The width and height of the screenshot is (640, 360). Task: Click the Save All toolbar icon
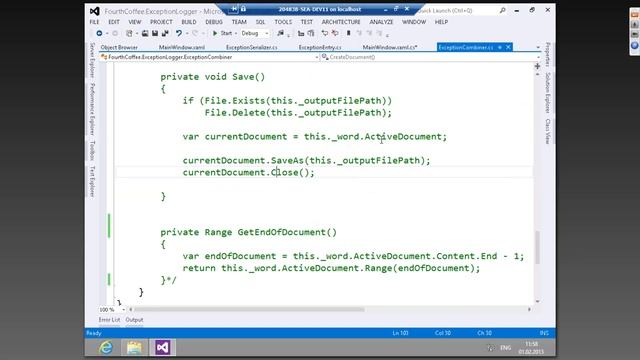(165, 33)
